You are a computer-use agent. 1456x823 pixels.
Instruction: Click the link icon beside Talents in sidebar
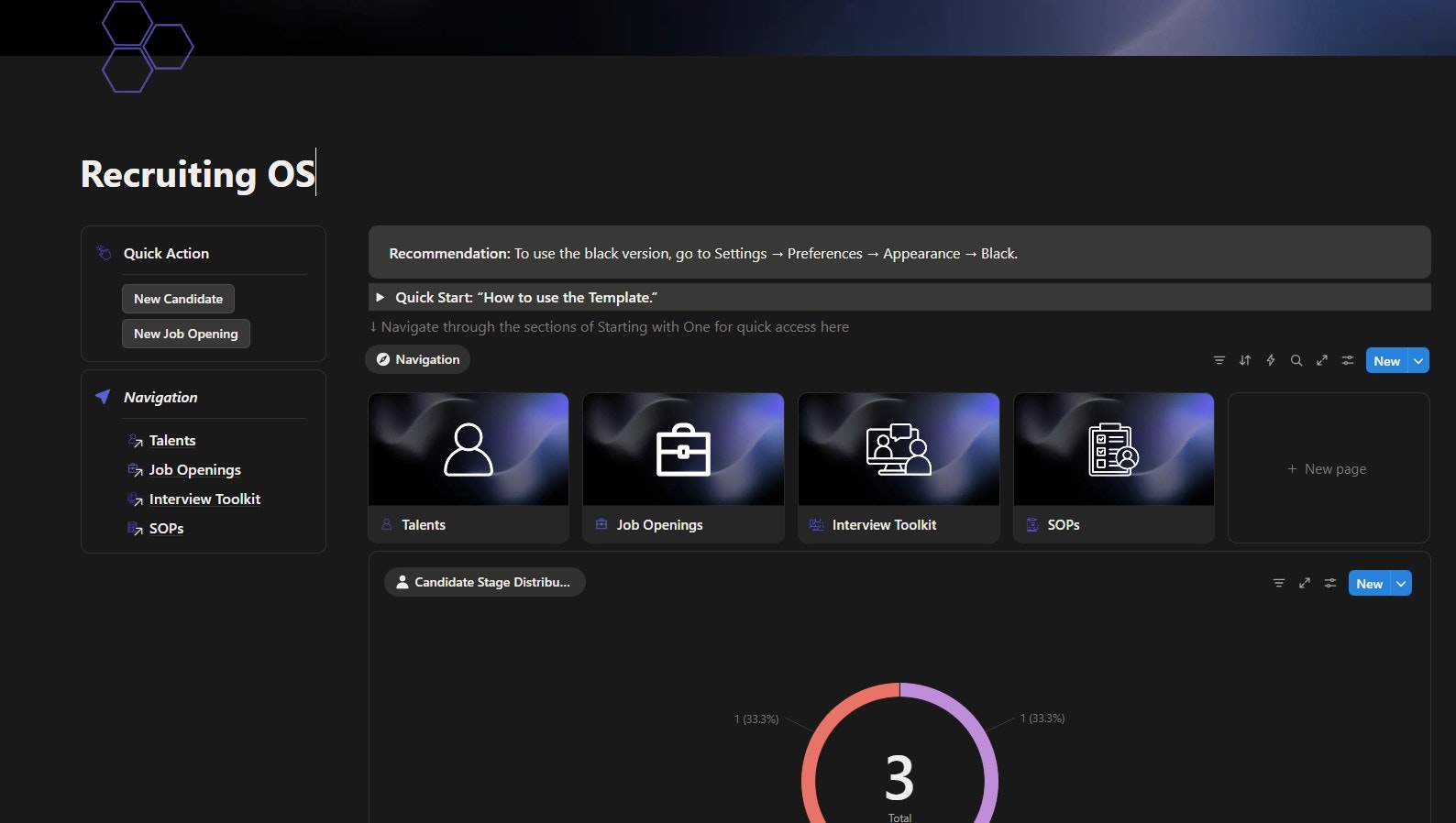(135, 441)
